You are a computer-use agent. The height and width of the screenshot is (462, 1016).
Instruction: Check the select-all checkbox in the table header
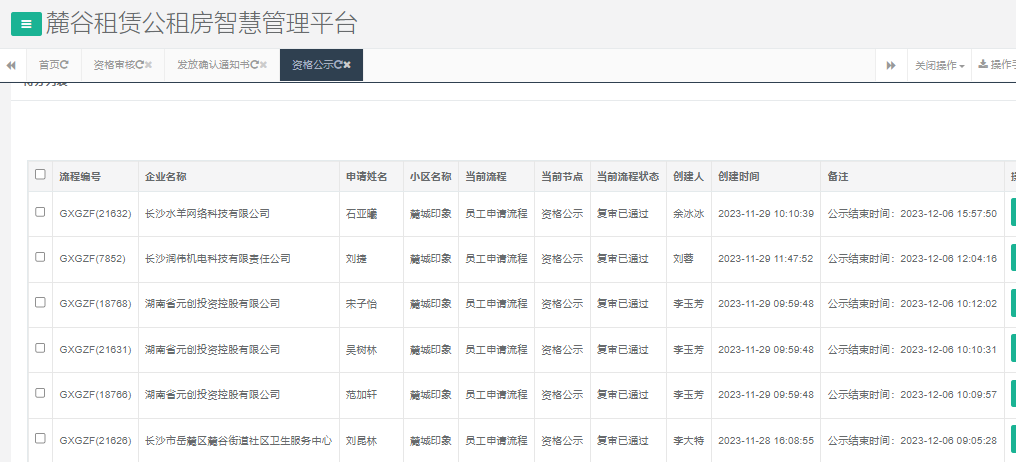[40, 175]
